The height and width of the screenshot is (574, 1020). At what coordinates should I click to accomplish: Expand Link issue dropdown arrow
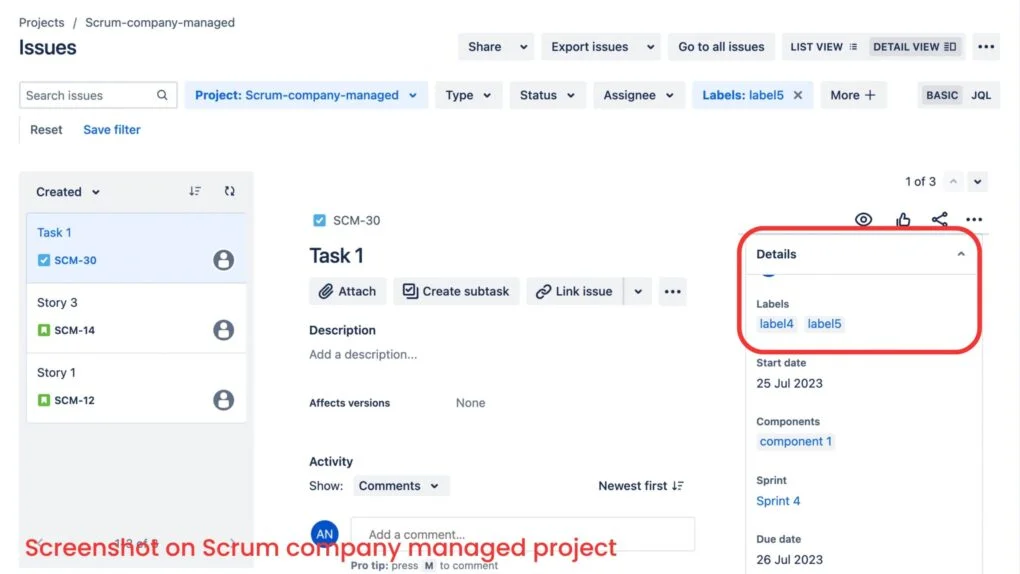pos(638,292)
